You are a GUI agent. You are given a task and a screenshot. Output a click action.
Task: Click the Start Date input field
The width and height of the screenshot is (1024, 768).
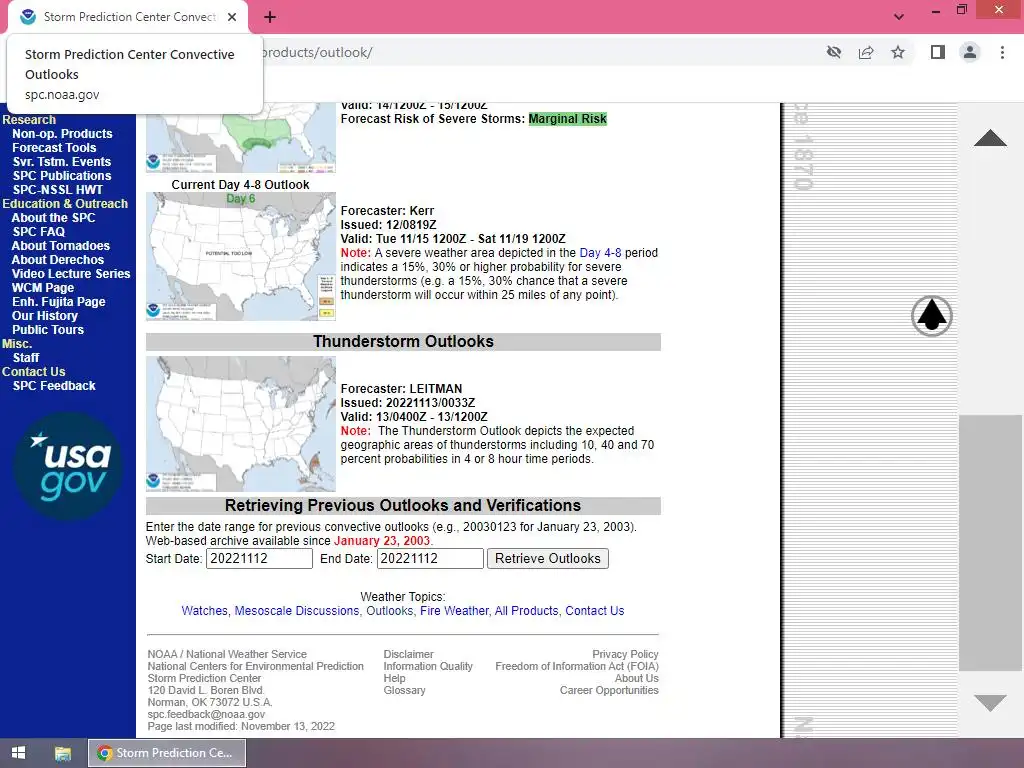tap(259, 558)
